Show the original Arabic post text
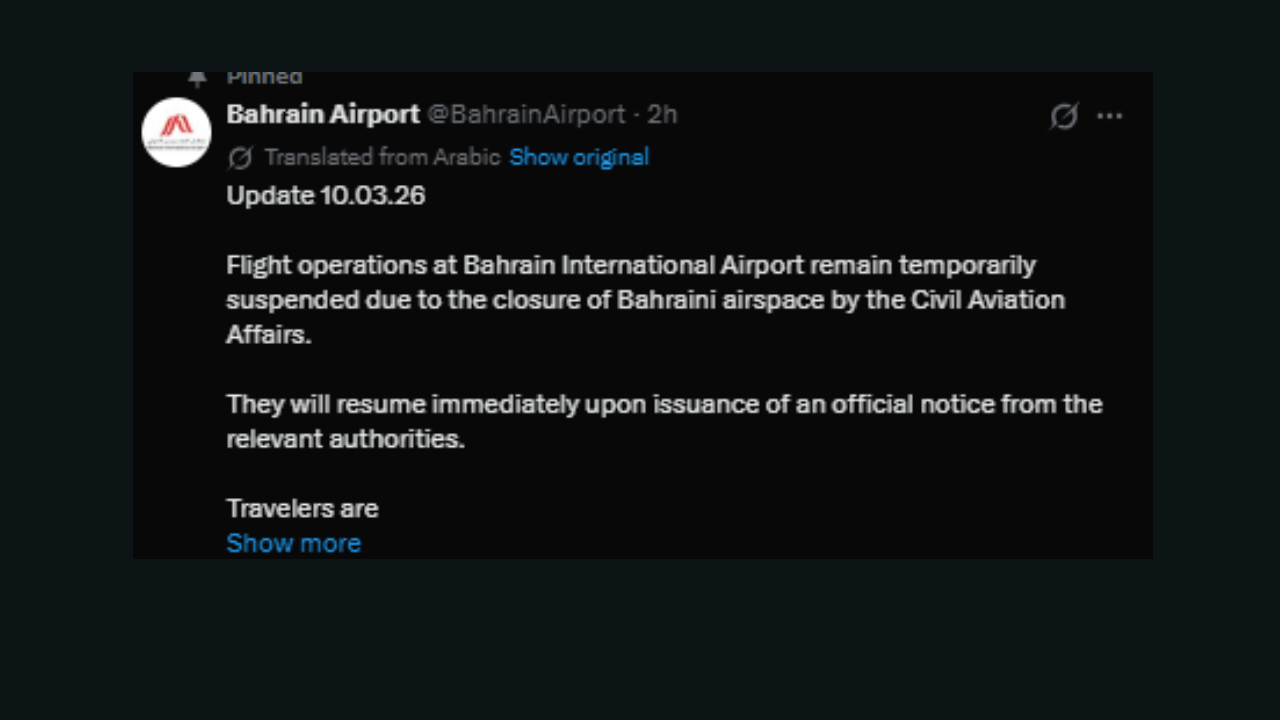This screenshot has width=1280, height=720. pyautogui.click(x=579, y=157)
